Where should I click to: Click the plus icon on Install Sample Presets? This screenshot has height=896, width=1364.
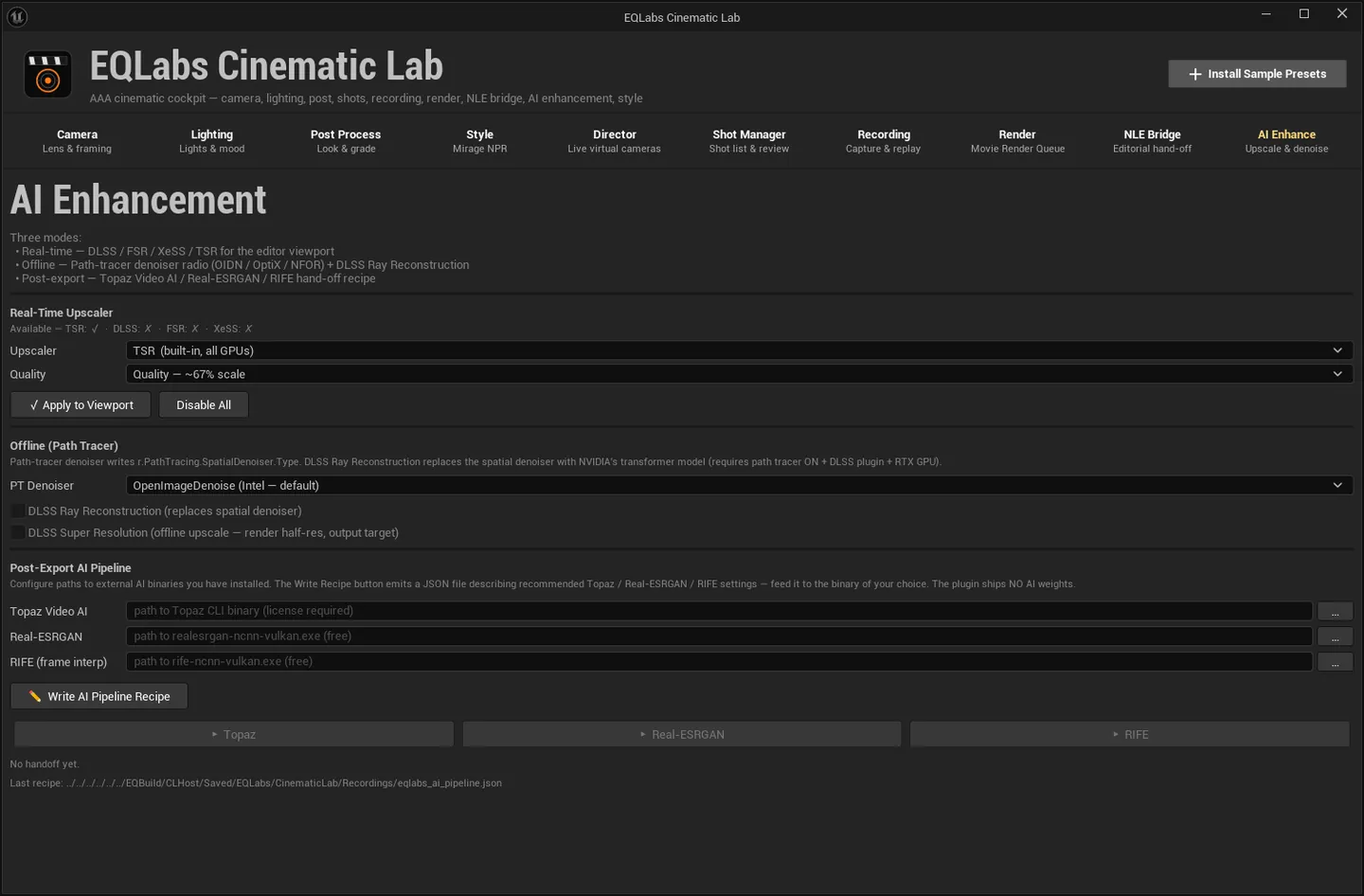click(1195, 74)
